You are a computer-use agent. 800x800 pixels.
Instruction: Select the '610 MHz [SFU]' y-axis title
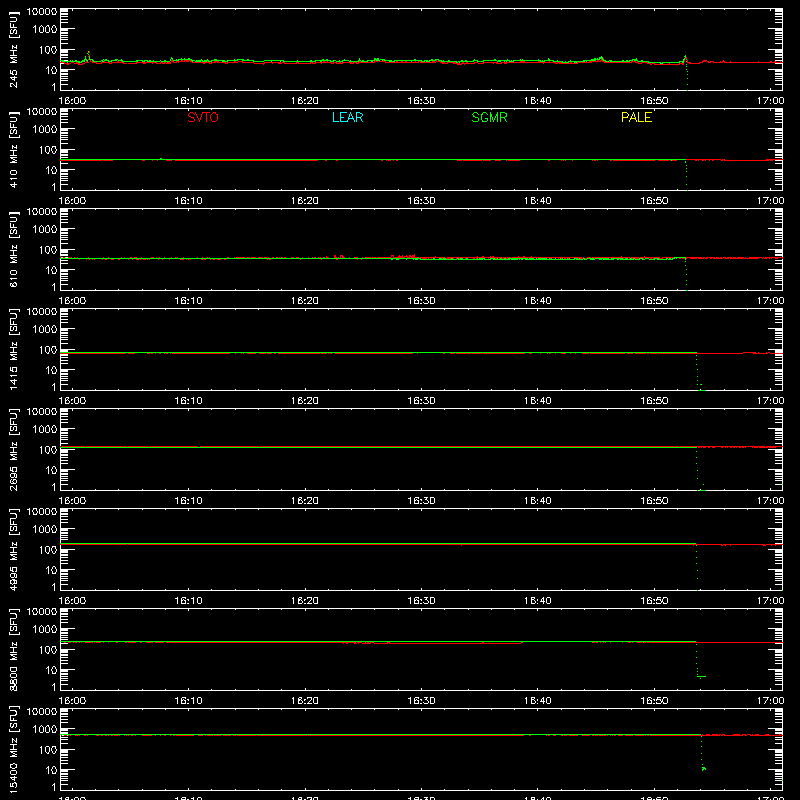coord(13,249)
